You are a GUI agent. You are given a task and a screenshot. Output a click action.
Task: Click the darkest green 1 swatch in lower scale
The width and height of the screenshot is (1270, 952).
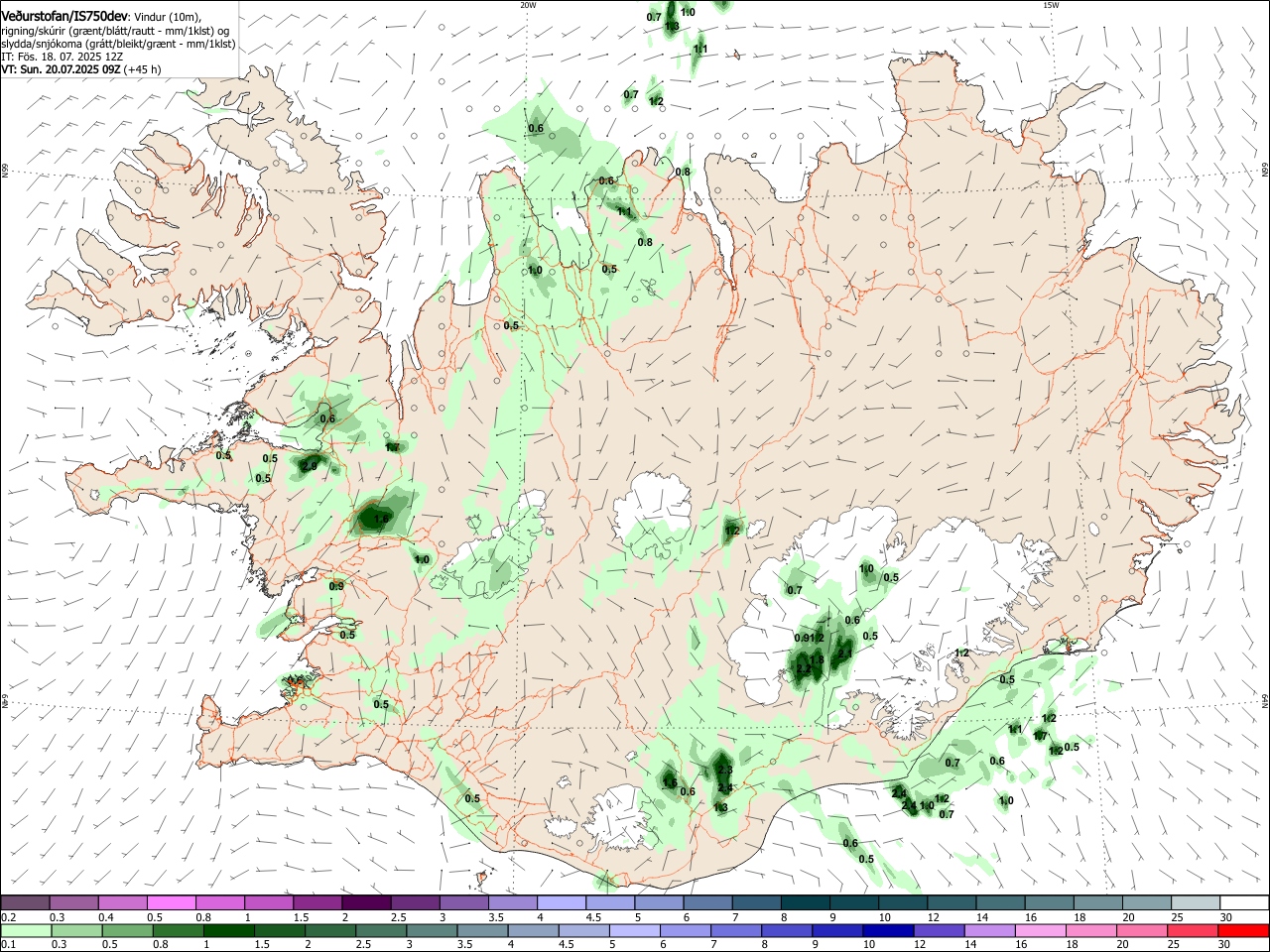(228, 930)
